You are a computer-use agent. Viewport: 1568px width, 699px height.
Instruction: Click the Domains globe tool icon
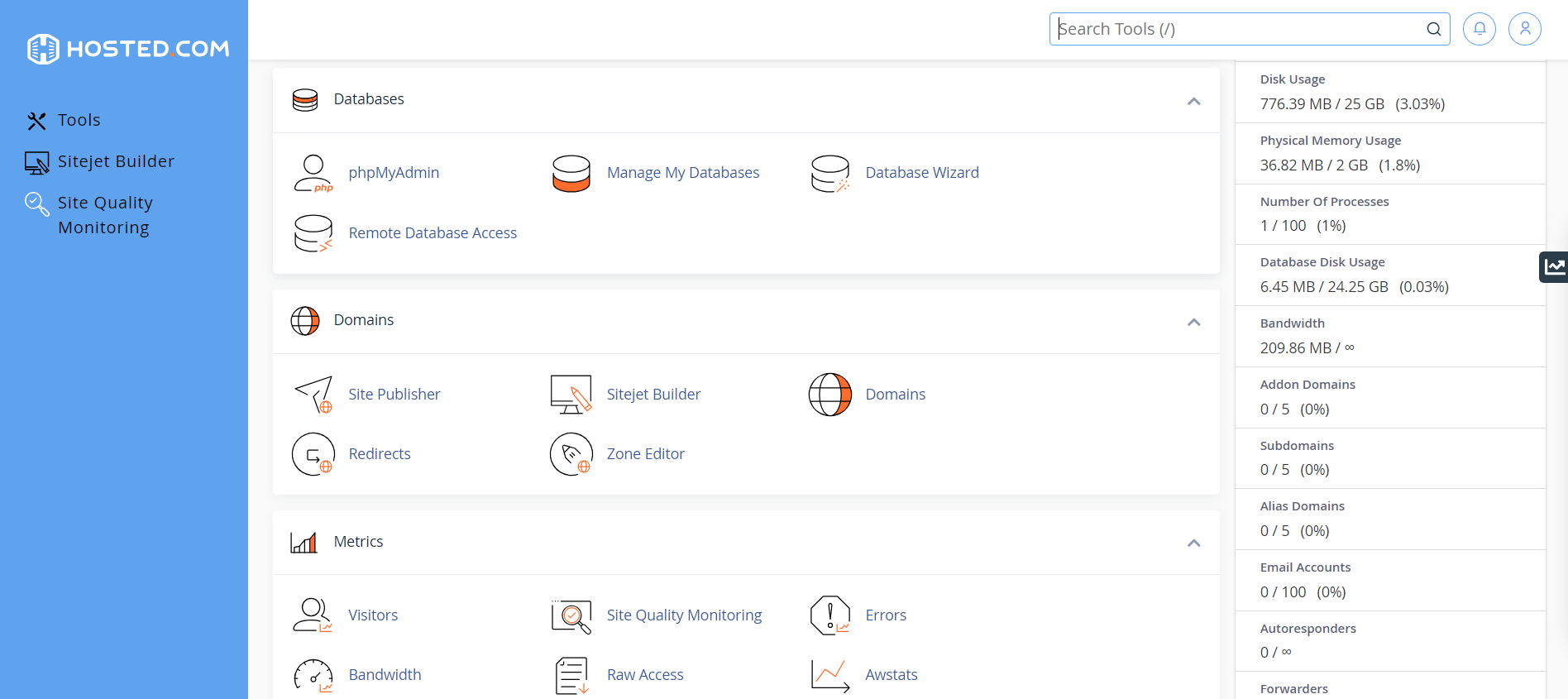pos(830,395)
